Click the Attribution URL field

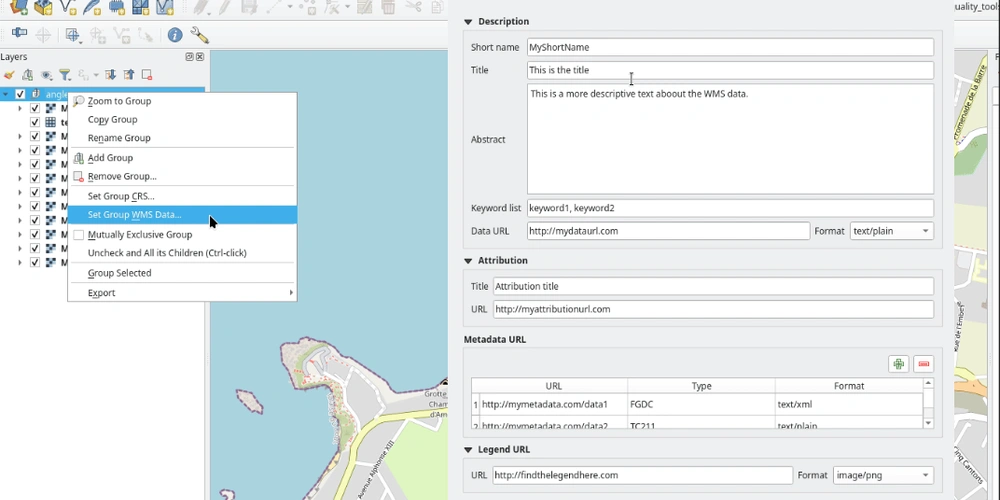point(713,309)
